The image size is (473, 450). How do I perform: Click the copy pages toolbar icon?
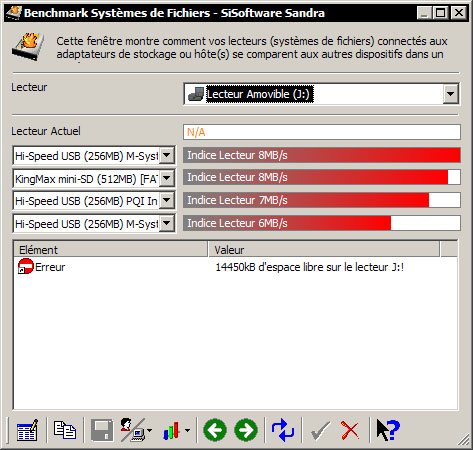click(x=65, y=430)
